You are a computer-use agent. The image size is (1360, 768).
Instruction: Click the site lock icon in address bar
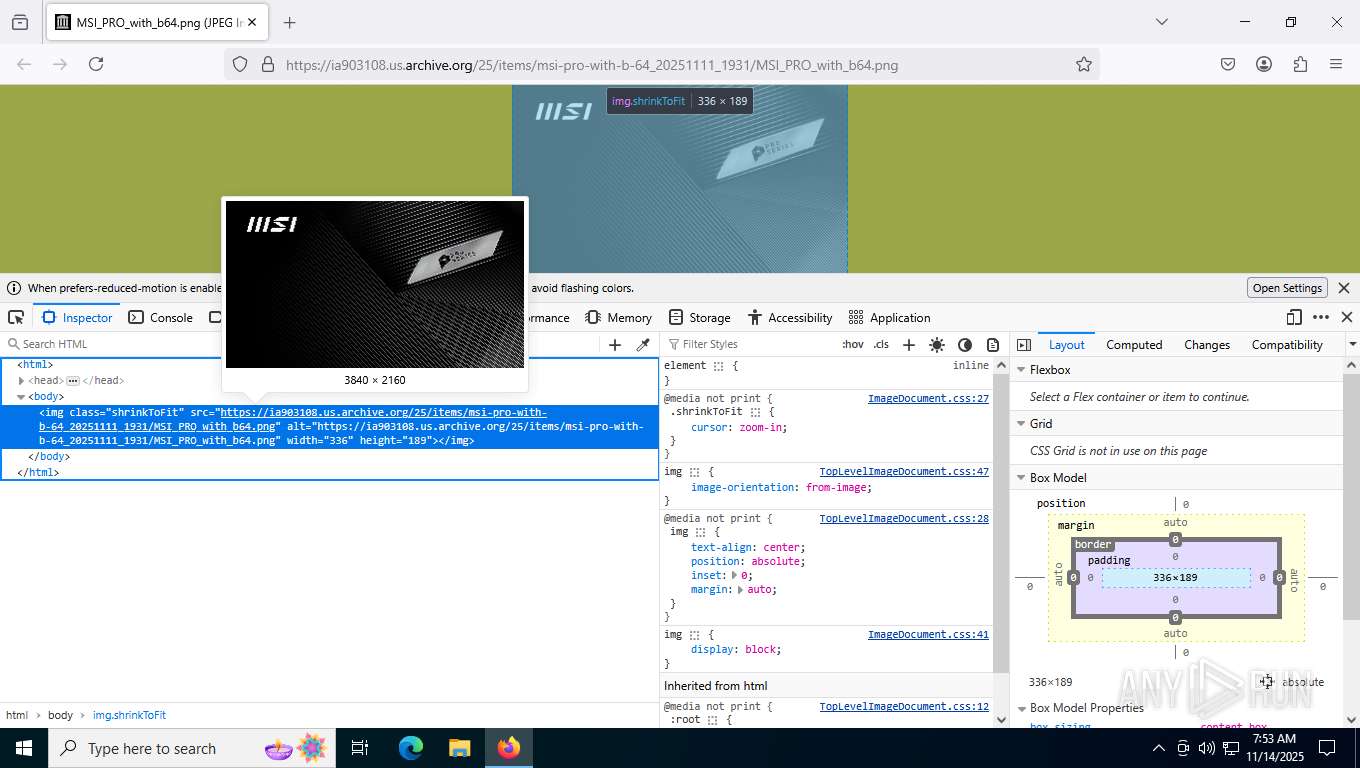tap(267, 64)
